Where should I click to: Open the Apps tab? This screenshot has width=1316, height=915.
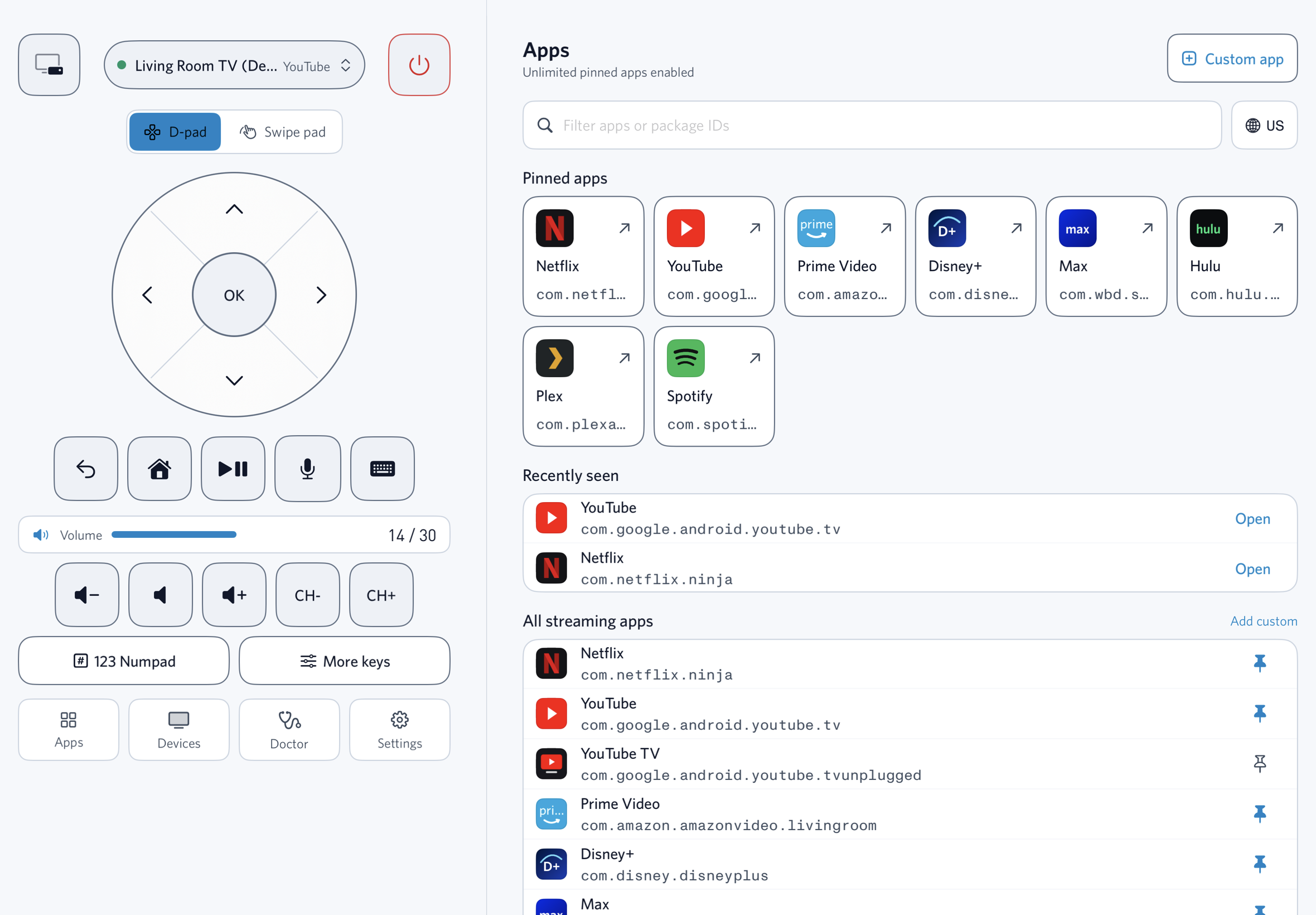[x=69, y=729]
